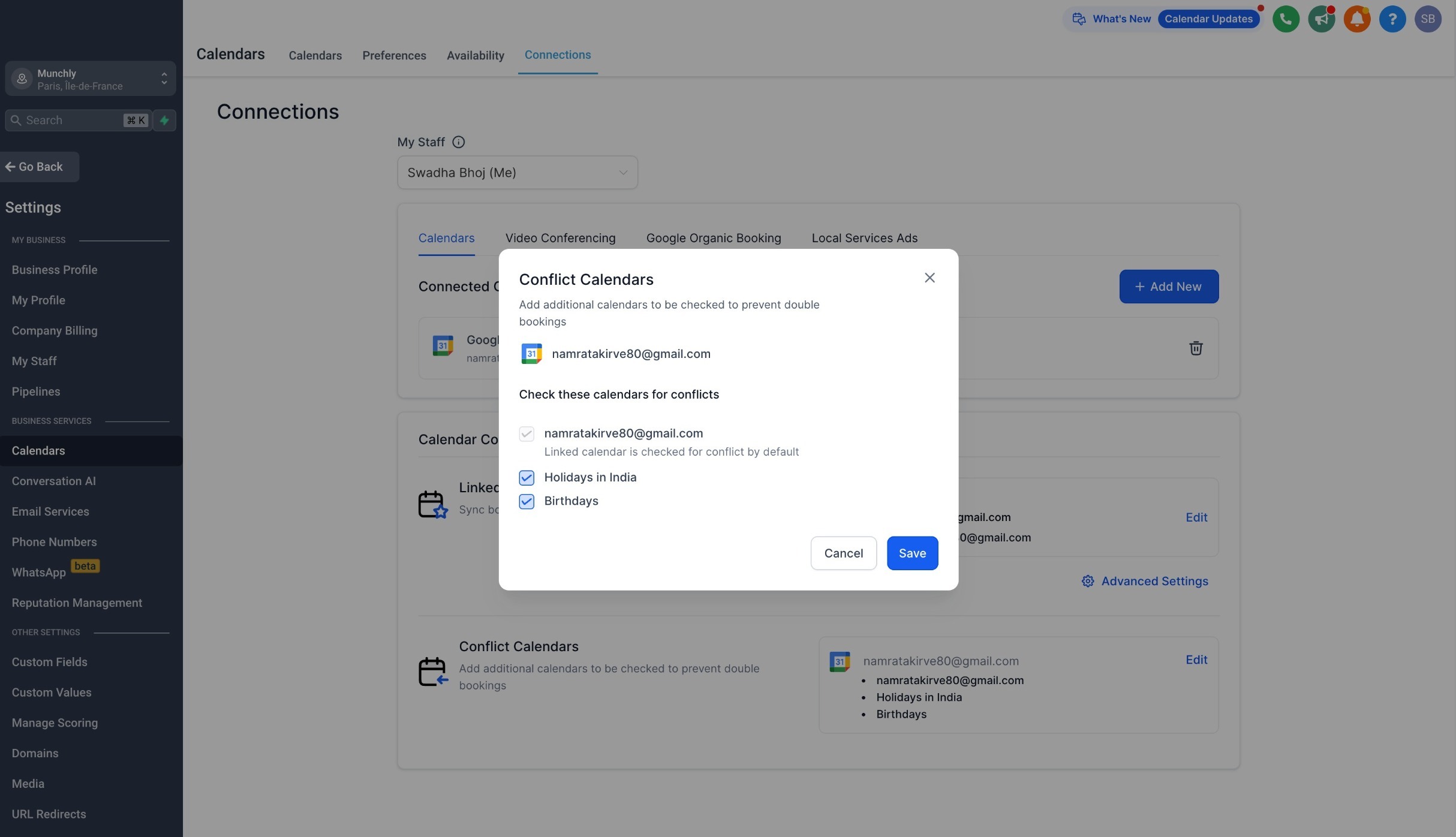
Task: Uncheck the Birthdays checkbox
Action: (527, 501)
